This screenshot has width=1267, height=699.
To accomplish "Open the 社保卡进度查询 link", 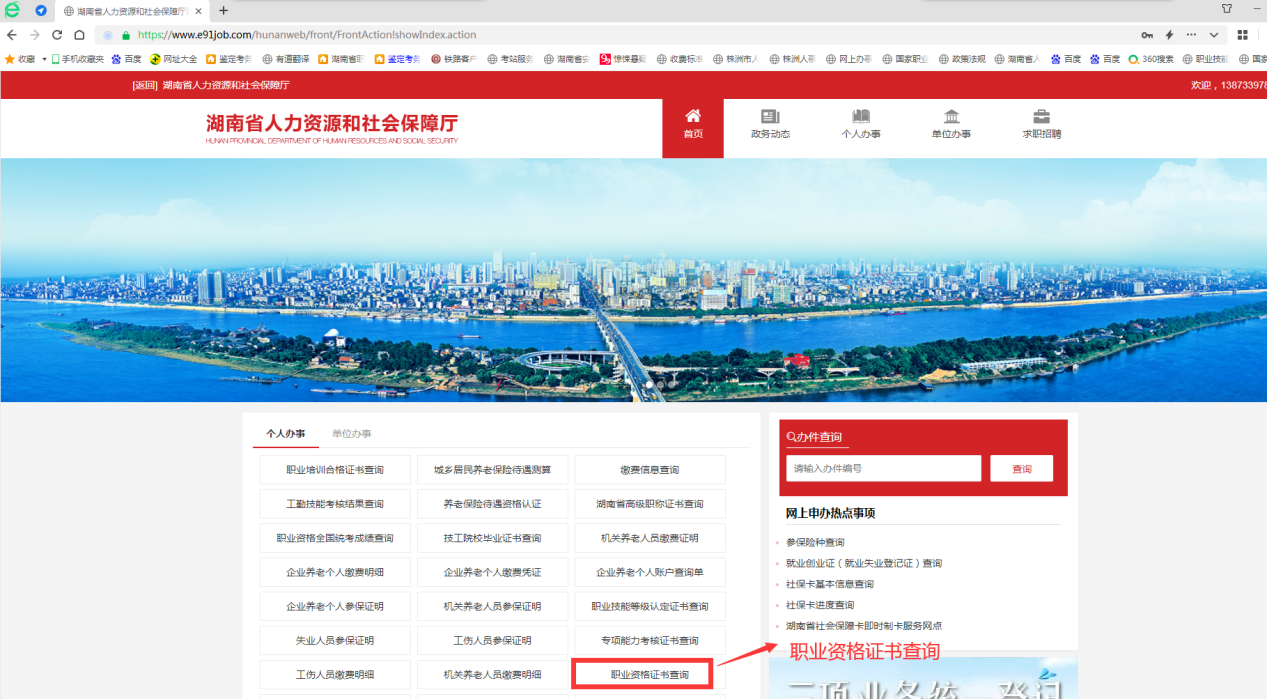I will (820, 605).
